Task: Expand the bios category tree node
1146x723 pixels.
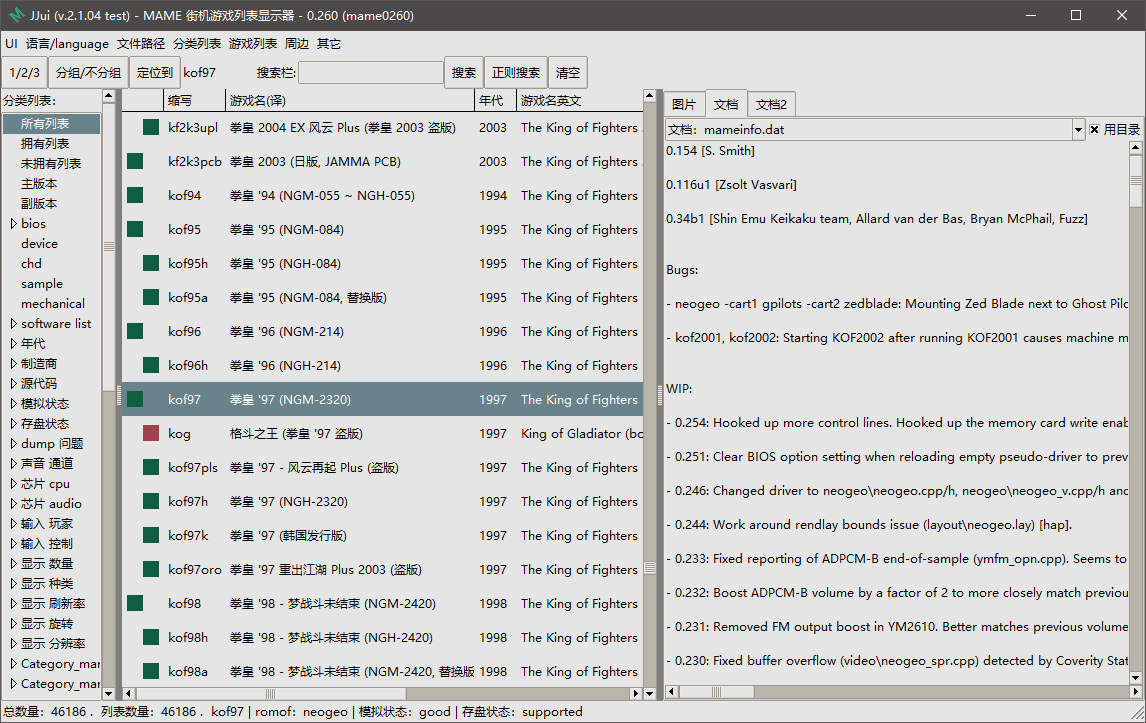Action: coord(14,224)
